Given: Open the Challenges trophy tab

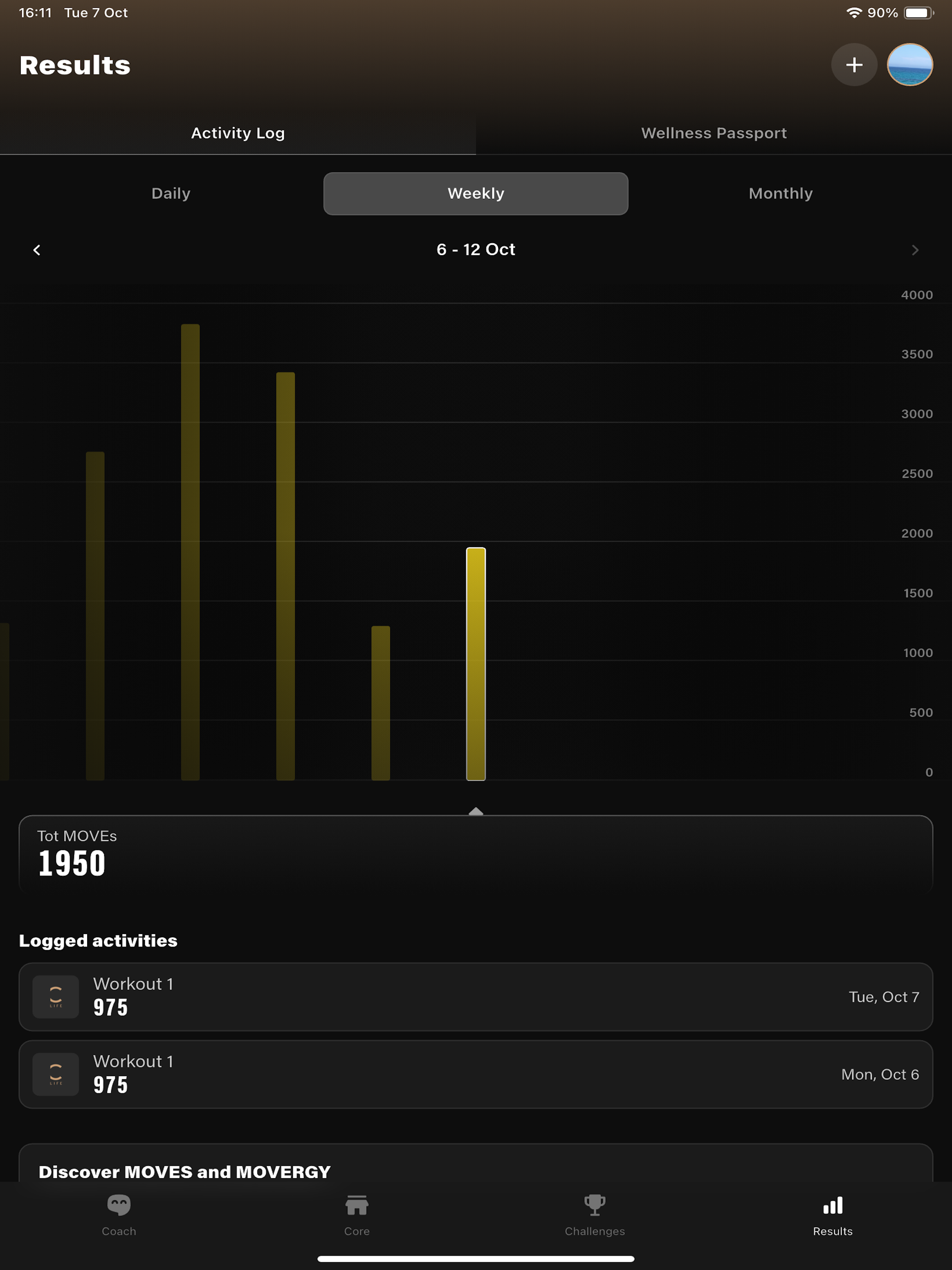Looking at the screenshot, I should pyautogui.click(x=595, y=1215).
